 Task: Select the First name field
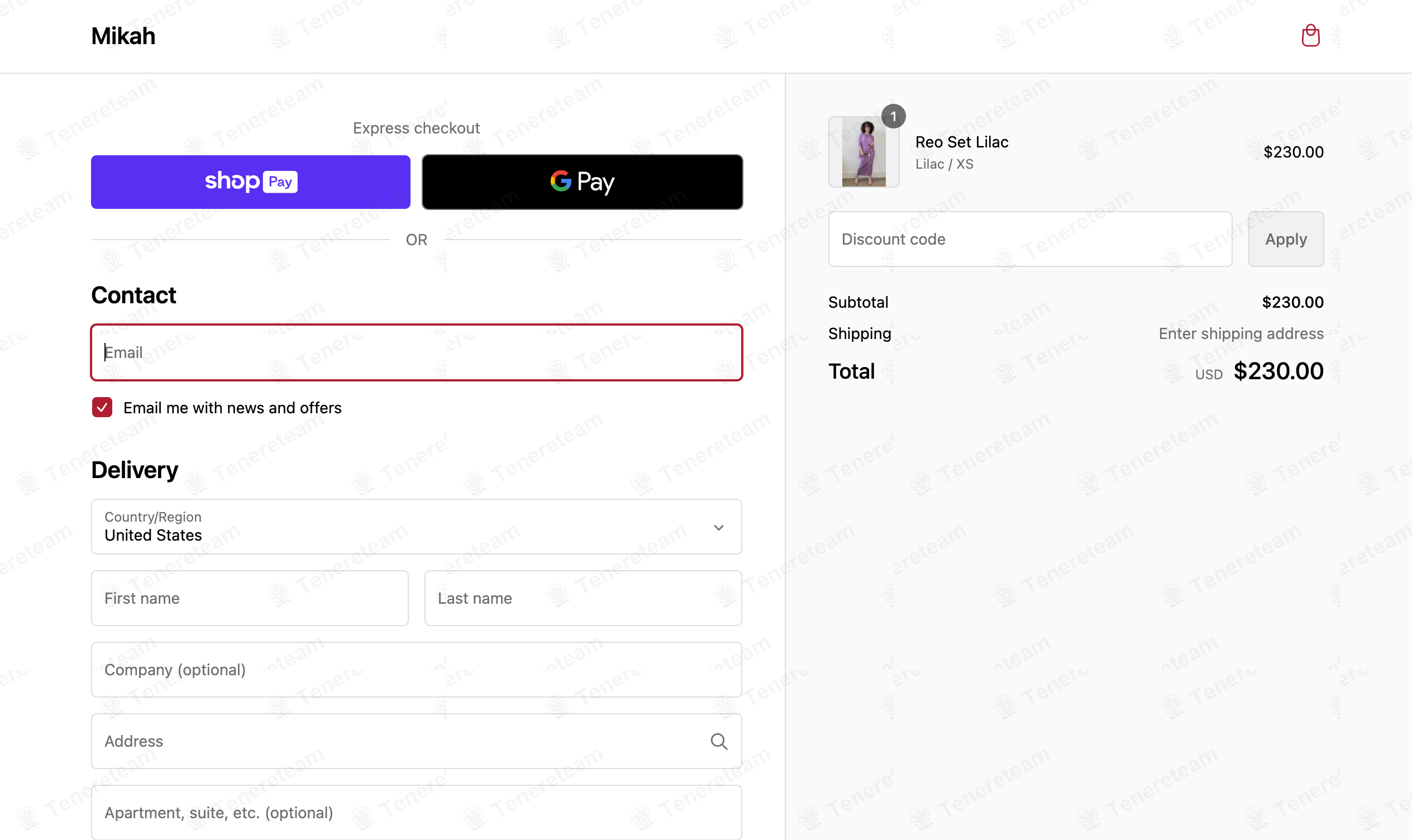pos(250,598)
